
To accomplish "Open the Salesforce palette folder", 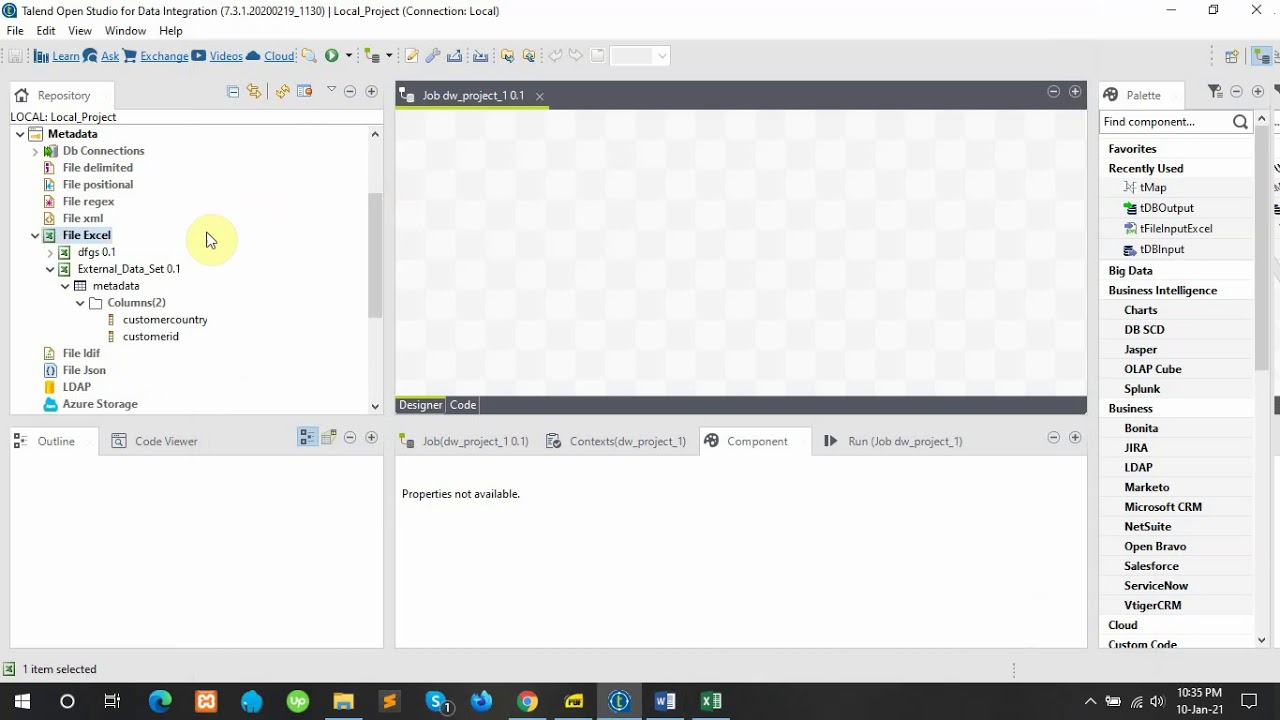I will coord(1151,566).
